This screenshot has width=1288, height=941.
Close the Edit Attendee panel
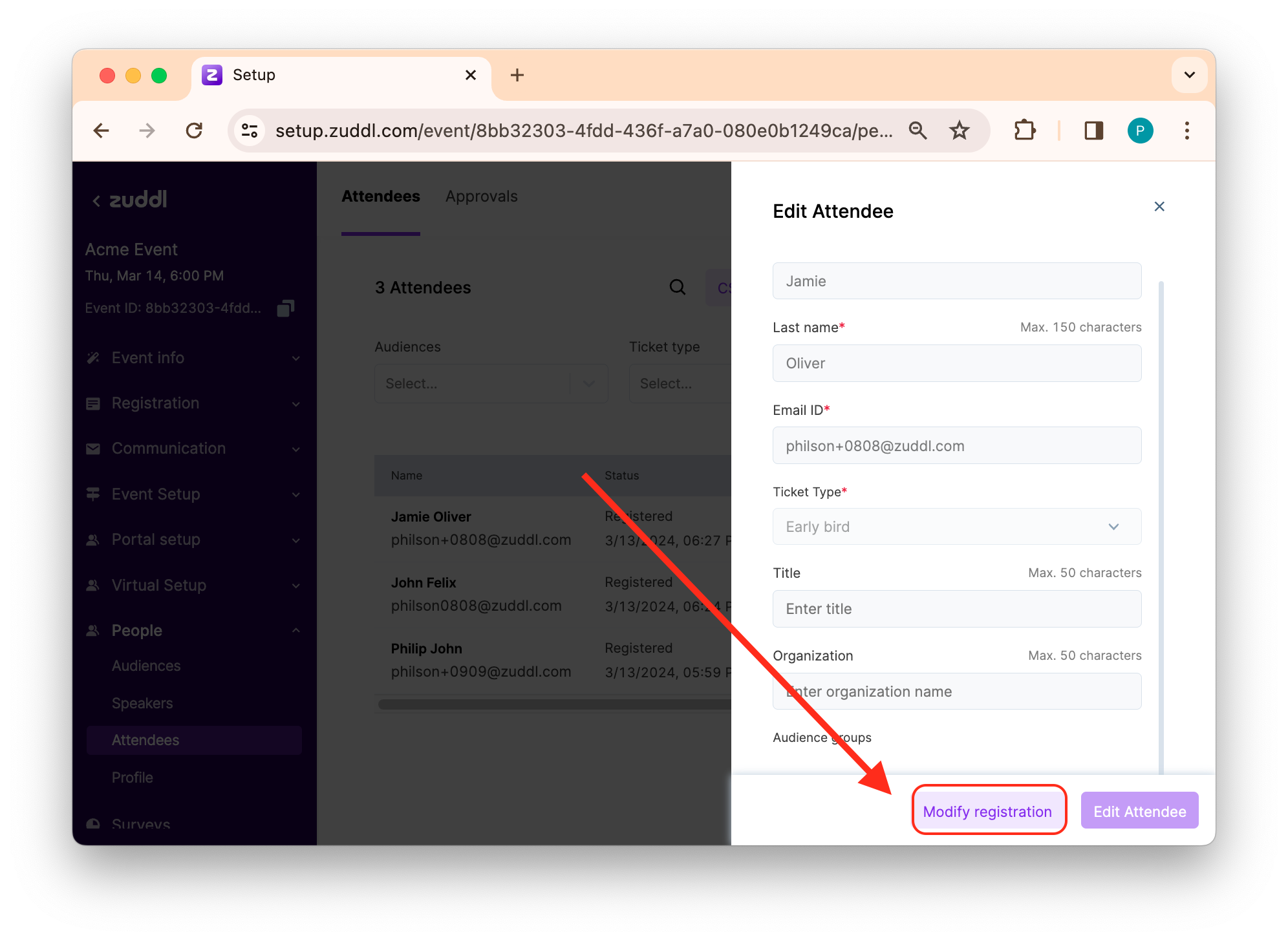[1159, 207]
